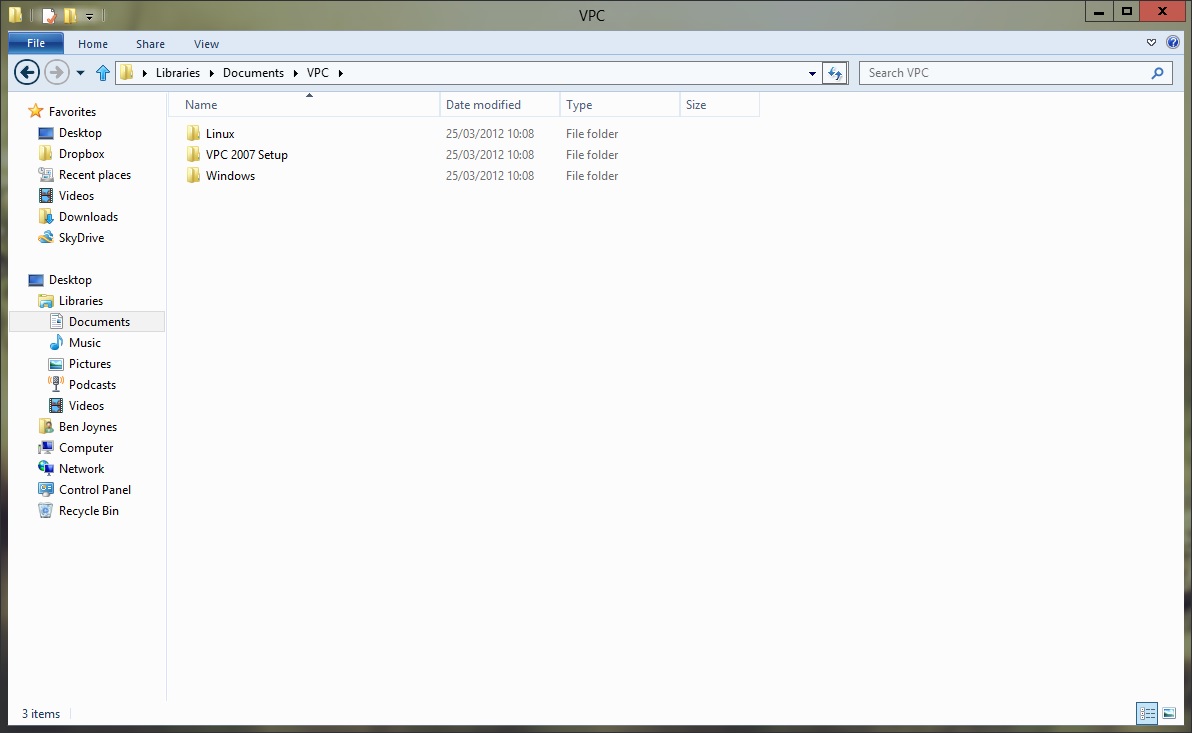This screenshot has width=1192, height=733.
Task: Click the Downloads folder icon in Favorites
Action: click(x=46, y=217)
